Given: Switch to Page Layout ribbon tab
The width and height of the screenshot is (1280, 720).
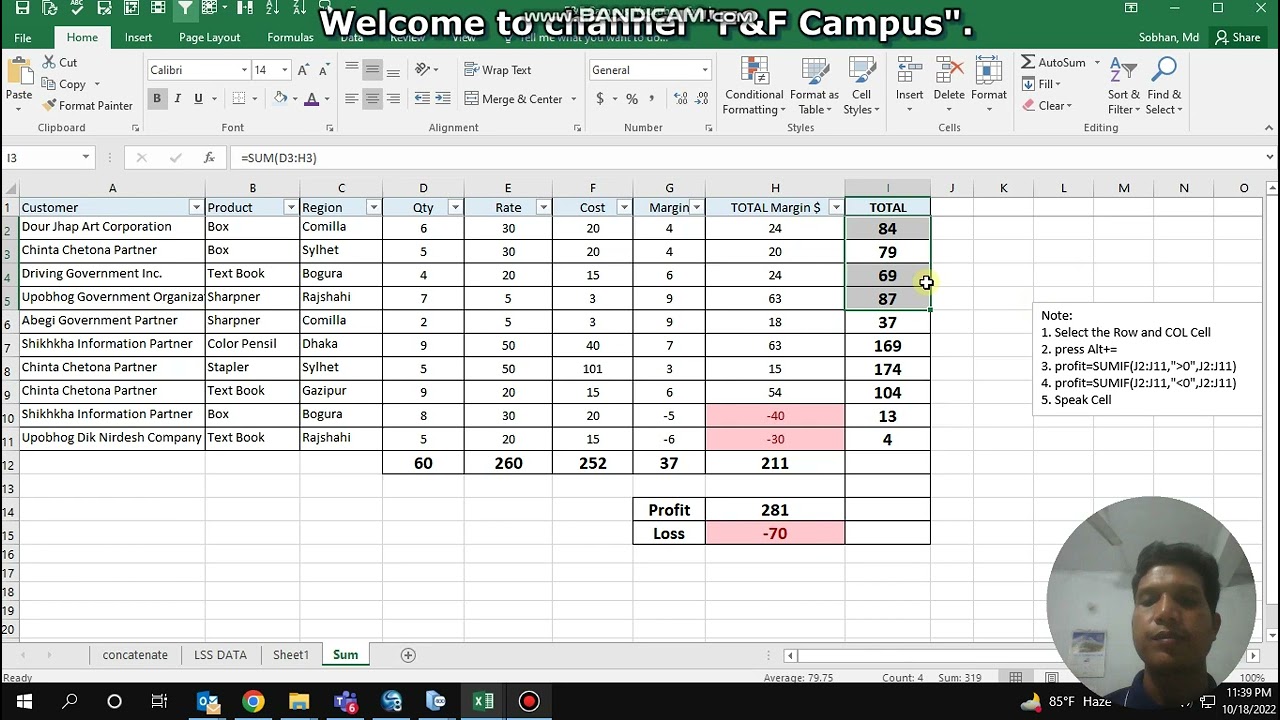Looking at the screenshot, I should pyautogui.click(x=209, y=38).
